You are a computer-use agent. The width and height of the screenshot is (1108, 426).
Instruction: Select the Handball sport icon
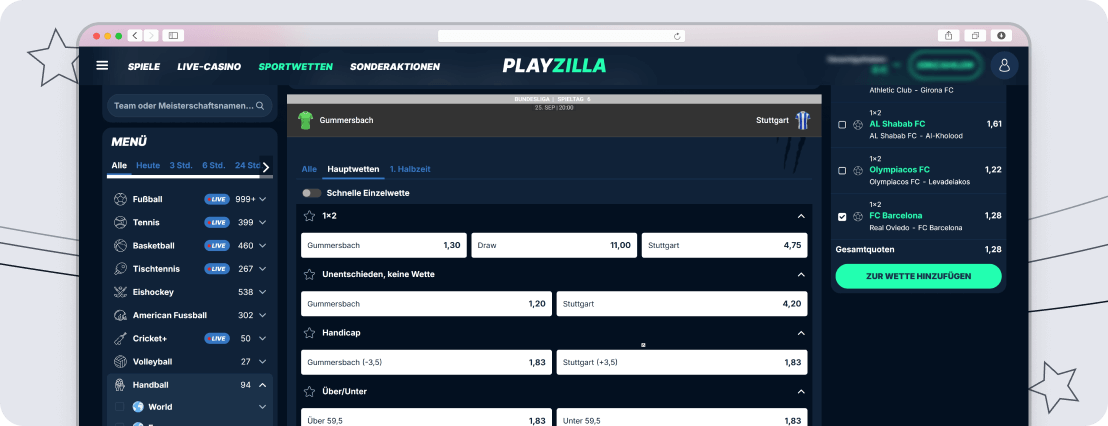click(x=120, y=385)
